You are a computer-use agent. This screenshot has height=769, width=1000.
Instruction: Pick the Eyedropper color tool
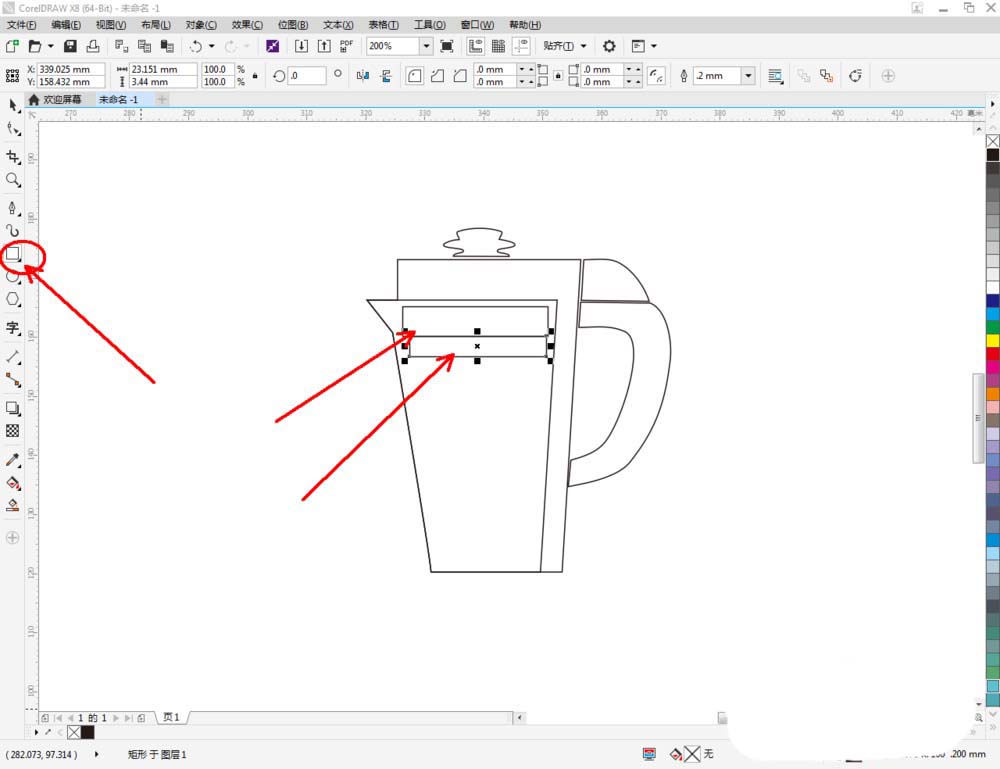coord(13,460)
